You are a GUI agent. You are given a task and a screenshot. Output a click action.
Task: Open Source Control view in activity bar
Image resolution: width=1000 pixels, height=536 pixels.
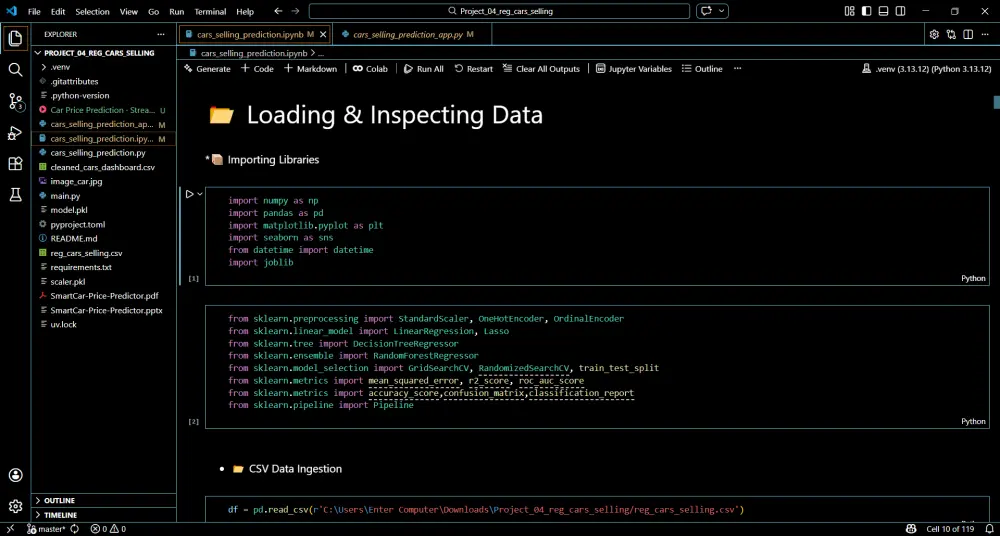tap(15, 101)
